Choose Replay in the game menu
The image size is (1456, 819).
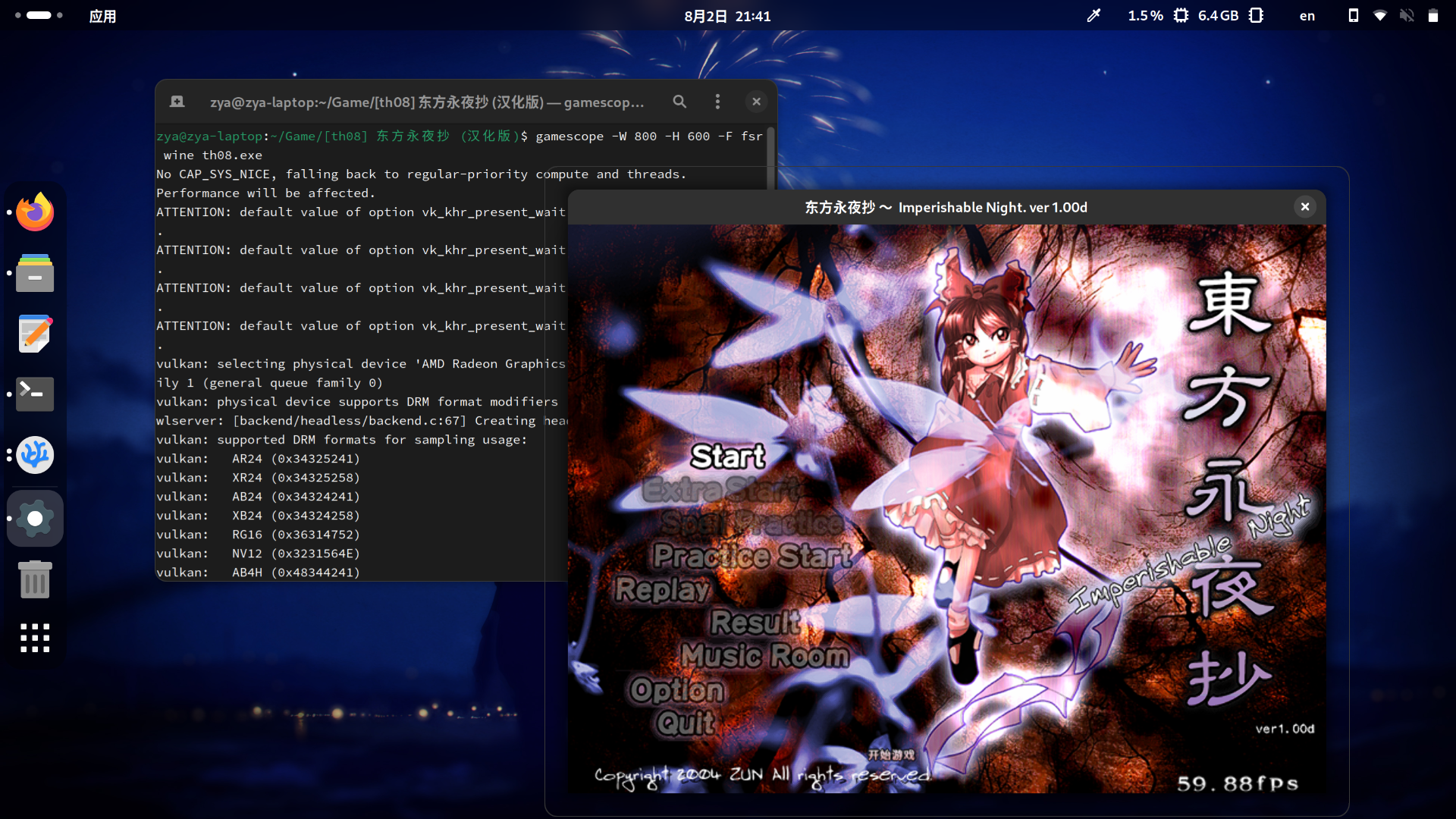pos(662,589)
